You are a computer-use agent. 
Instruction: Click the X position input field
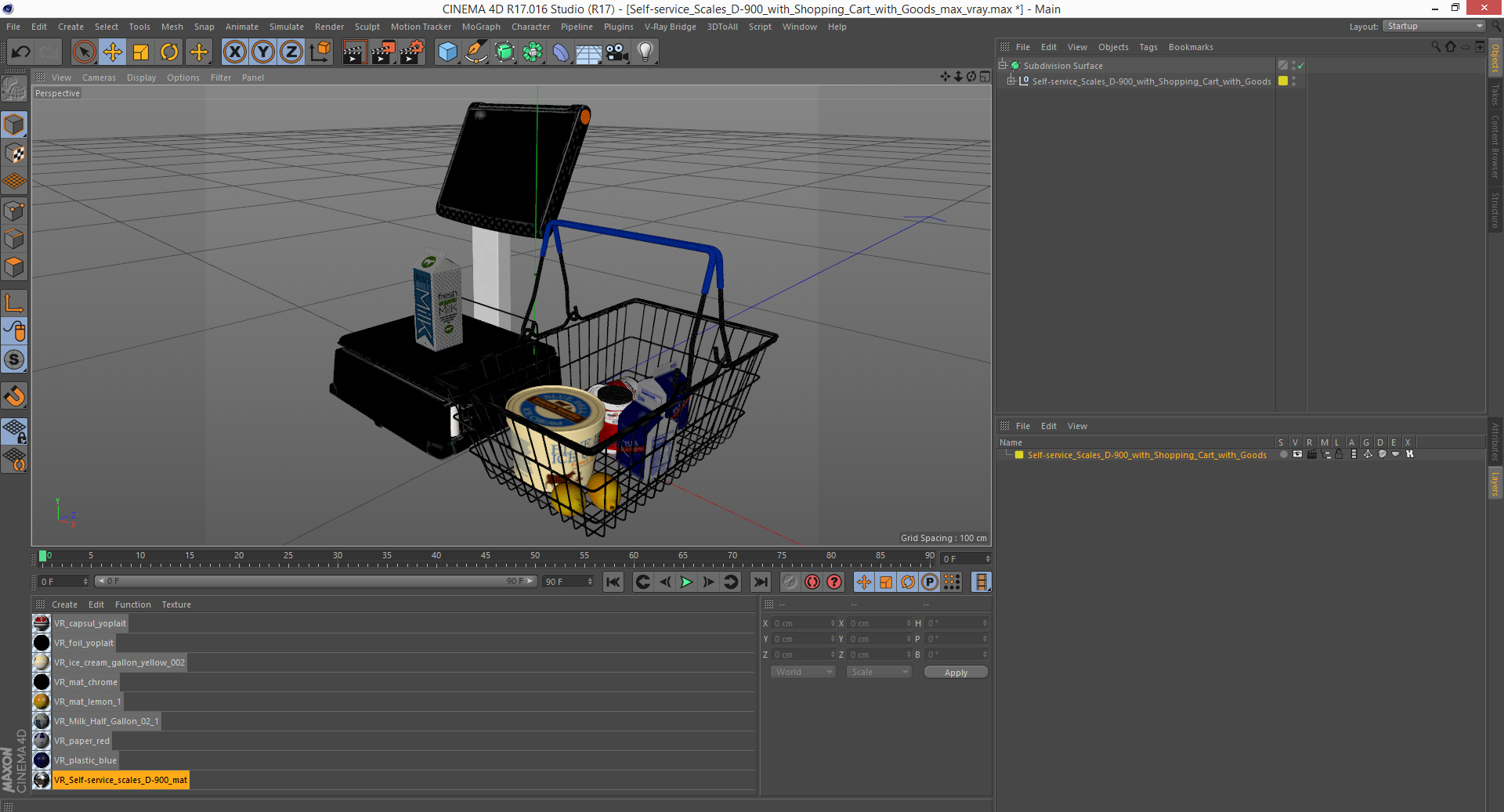point(804,623)
